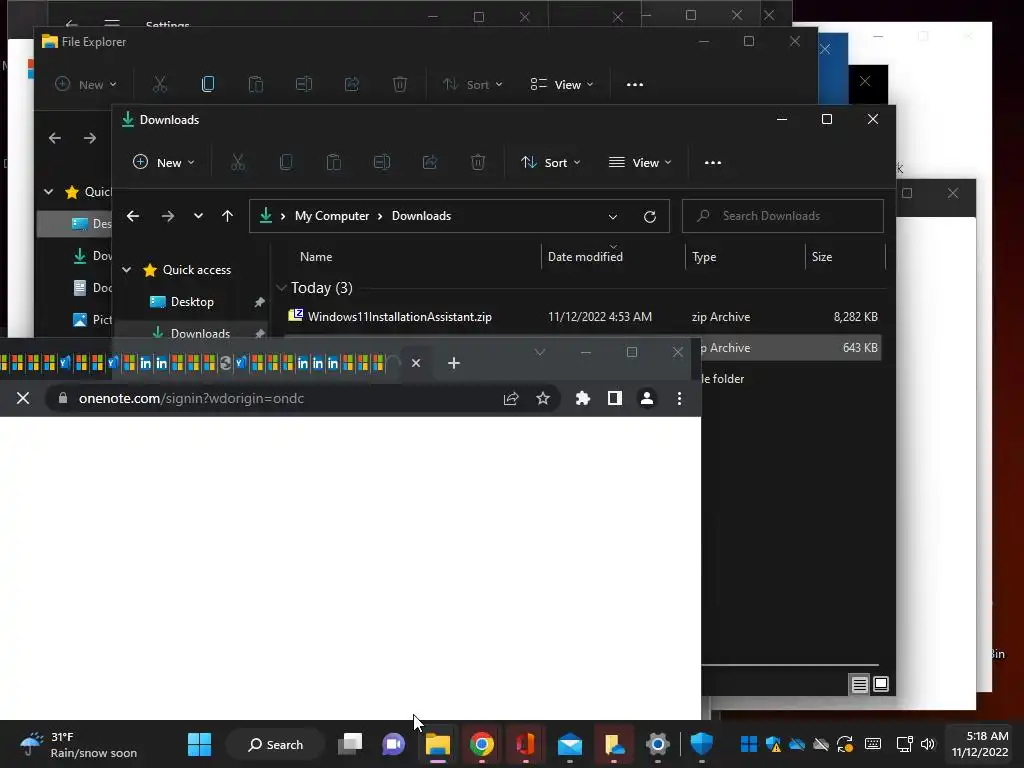Open clock showing 5:18 AM

(x=980, y=744)
